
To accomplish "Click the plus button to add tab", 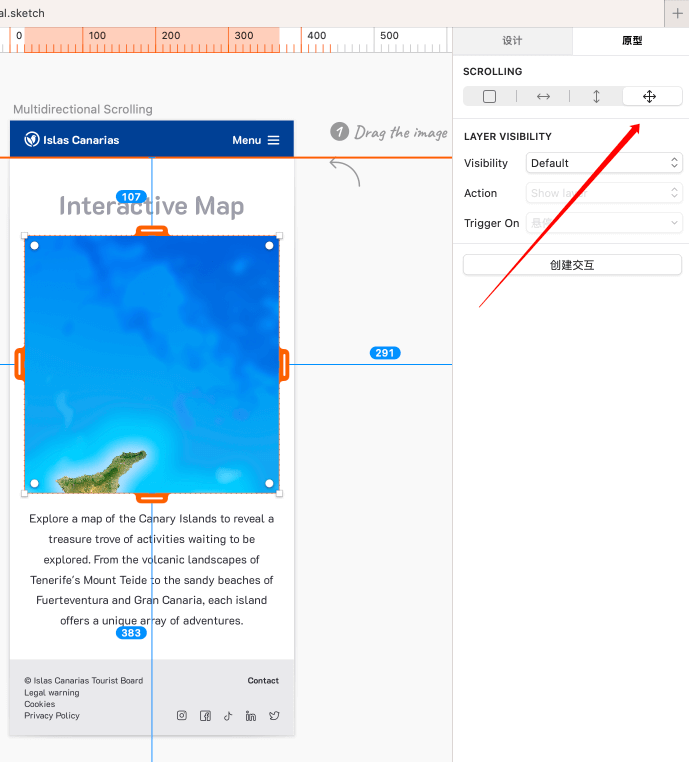I will pos(677,13).
